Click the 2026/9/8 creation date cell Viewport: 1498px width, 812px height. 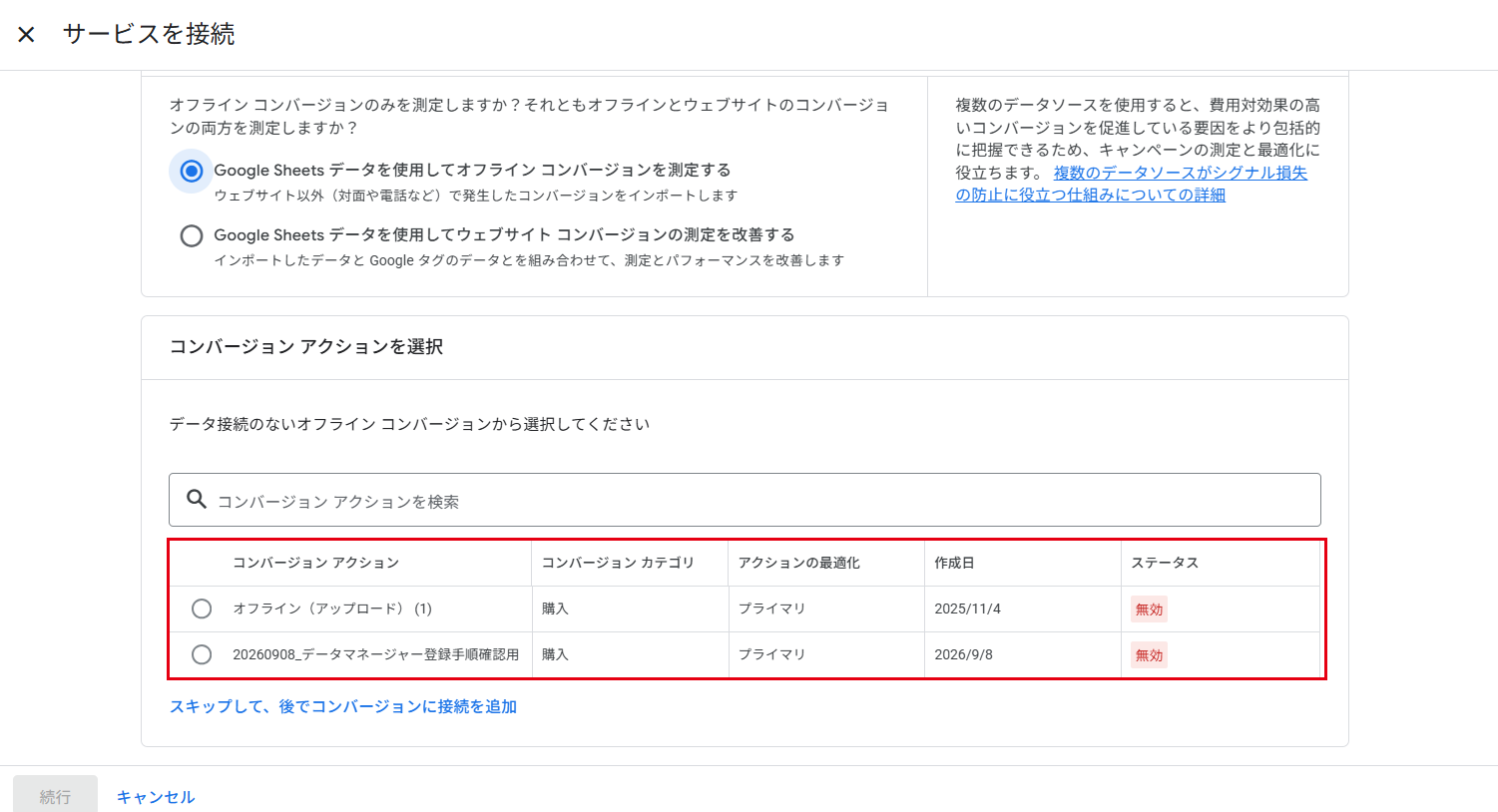click(x=963, y=654)
